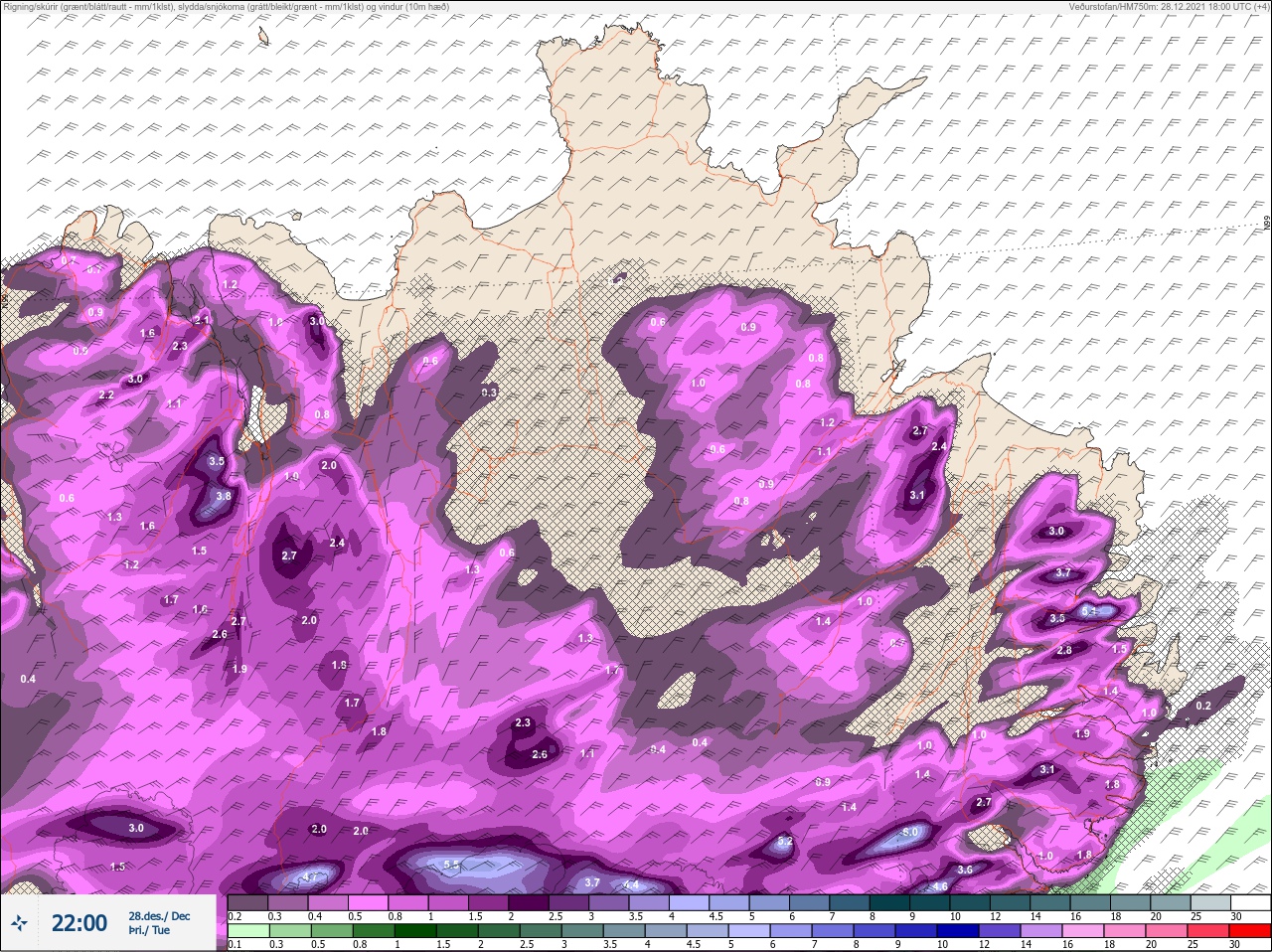Click the 4.4 precipitation value on the map
1272x952 pixels.
[x=630, y=884]
